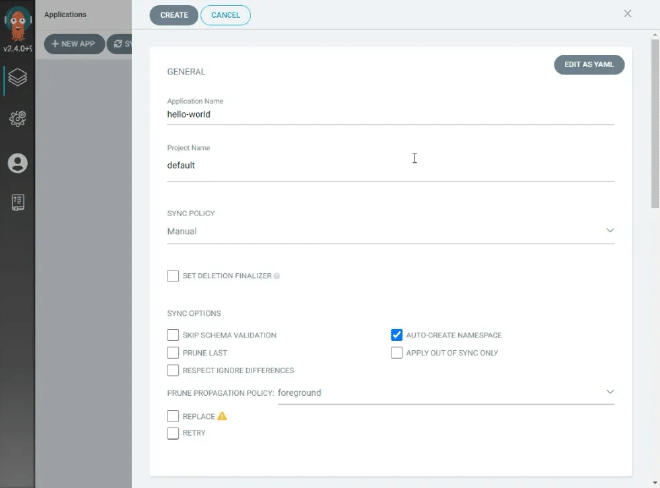Open the Documentation book sidebar icon

pos(18,203)
